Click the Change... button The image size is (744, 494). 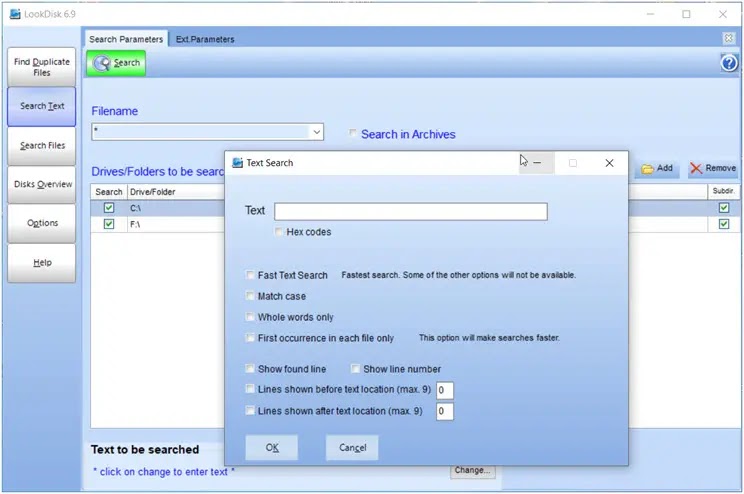coord(472,471)
